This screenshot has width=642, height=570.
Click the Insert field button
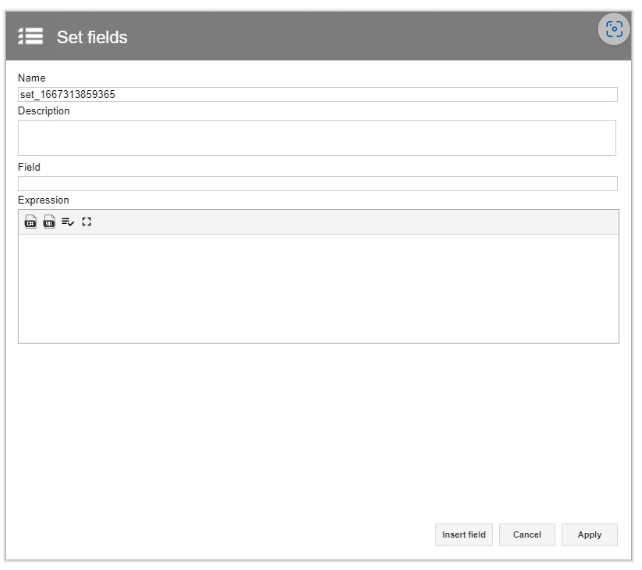(x=464, y=535)
